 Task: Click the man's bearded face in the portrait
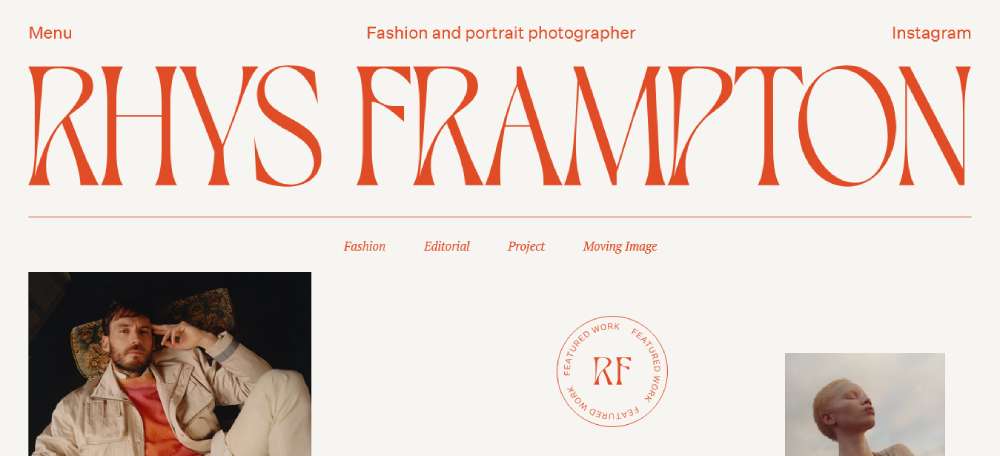click(129, 341)
